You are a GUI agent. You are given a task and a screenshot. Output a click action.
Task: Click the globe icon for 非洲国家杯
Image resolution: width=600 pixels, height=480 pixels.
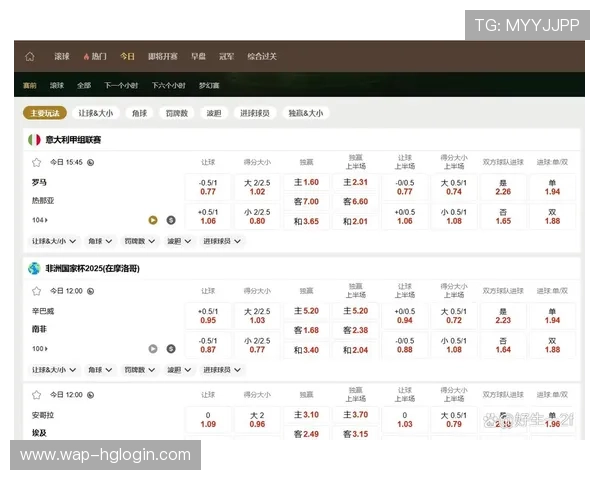tap(34, 268)
